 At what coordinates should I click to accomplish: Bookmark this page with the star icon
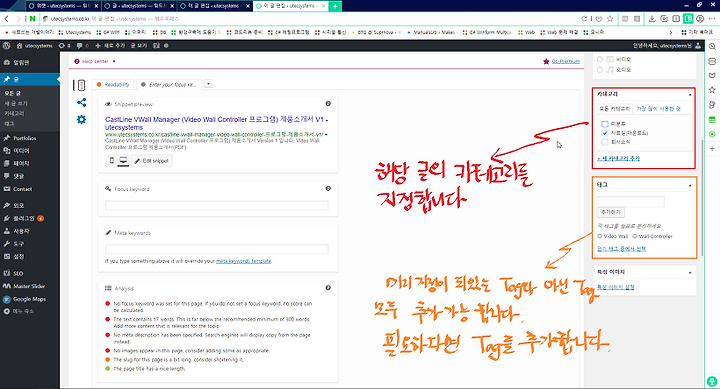tap(610, 19)
